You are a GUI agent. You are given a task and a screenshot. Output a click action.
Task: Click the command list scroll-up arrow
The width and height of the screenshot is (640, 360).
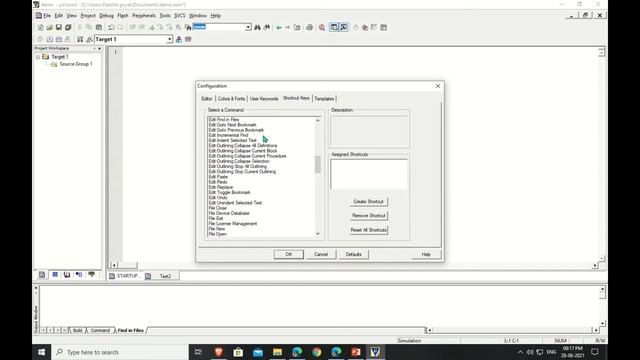pos(318,120)
